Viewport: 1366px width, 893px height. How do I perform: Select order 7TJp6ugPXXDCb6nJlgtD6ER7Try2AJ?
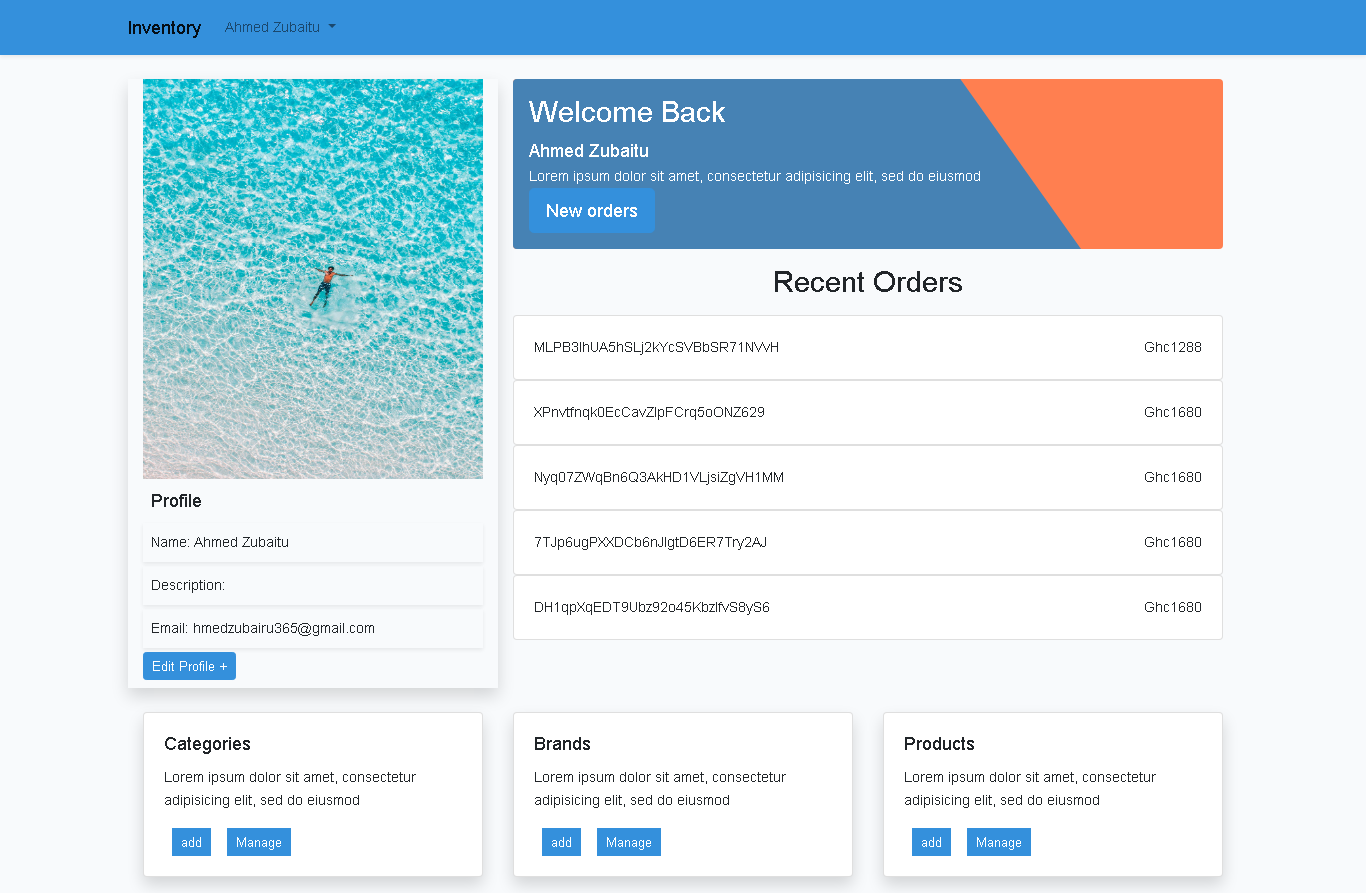click(x=868, y=542)
